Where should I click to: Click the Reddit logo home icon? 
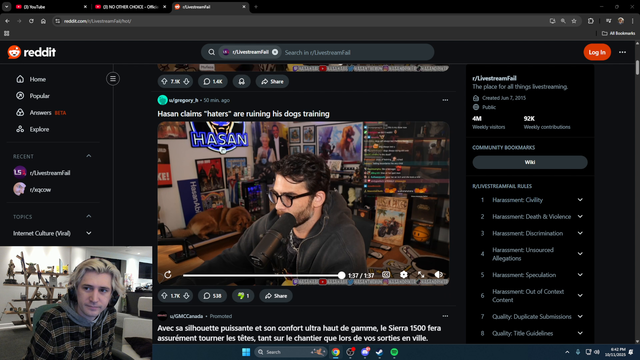(31, 52)
